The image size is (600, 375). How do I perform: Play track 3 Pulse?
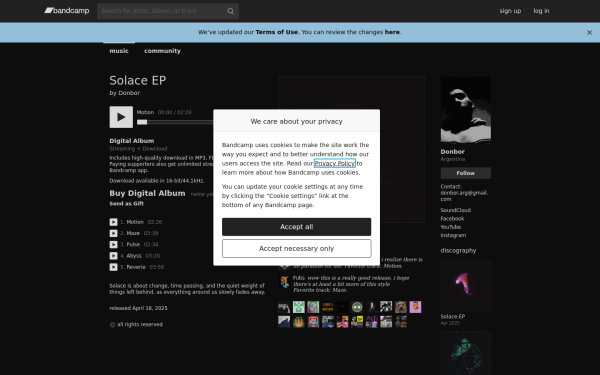pyautogui.click(x=113, y=245)
